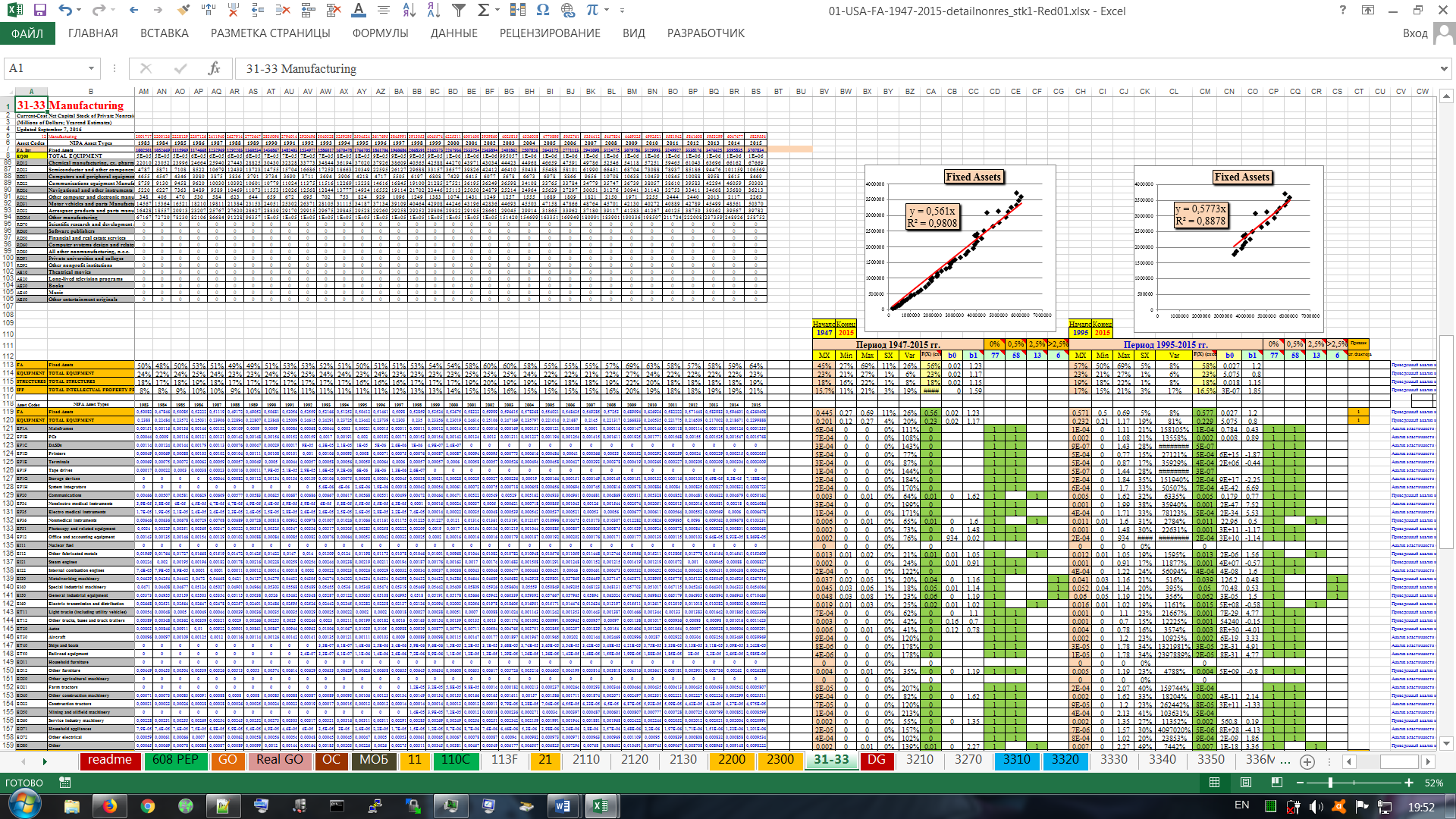The height and width of the screenshot is (819, 1456).
Task: Click the insert function fx button
Action: 215,68
